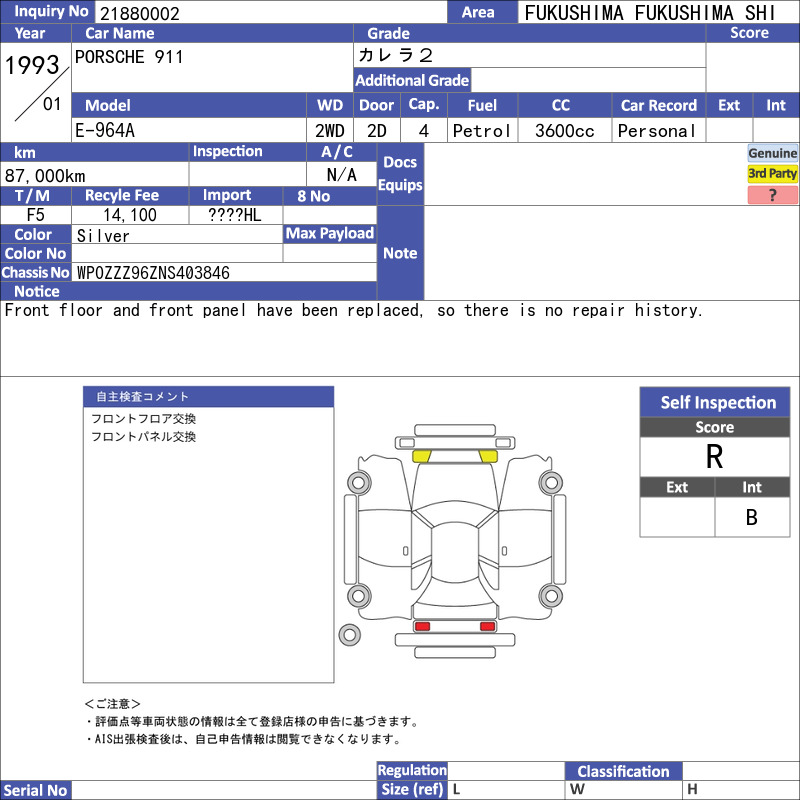
Task: Click the front-left wheel on the car diagram
Action: pos(357,483)
